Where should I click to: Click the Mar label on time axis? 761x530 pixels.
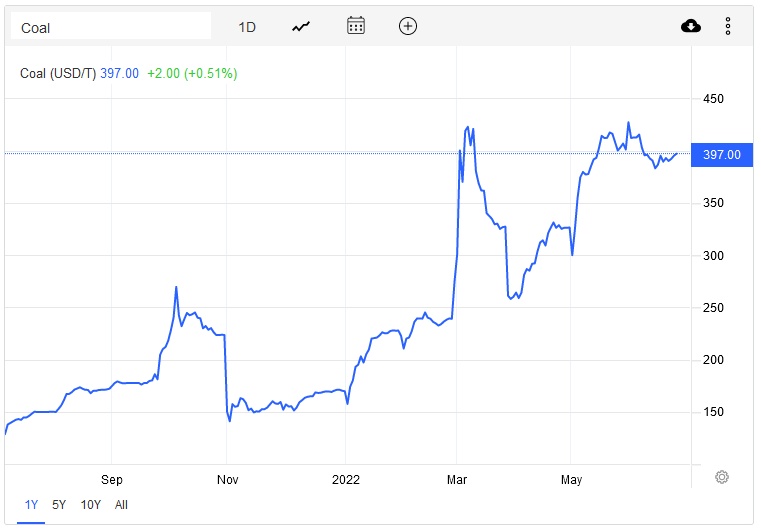click(457, 479)
